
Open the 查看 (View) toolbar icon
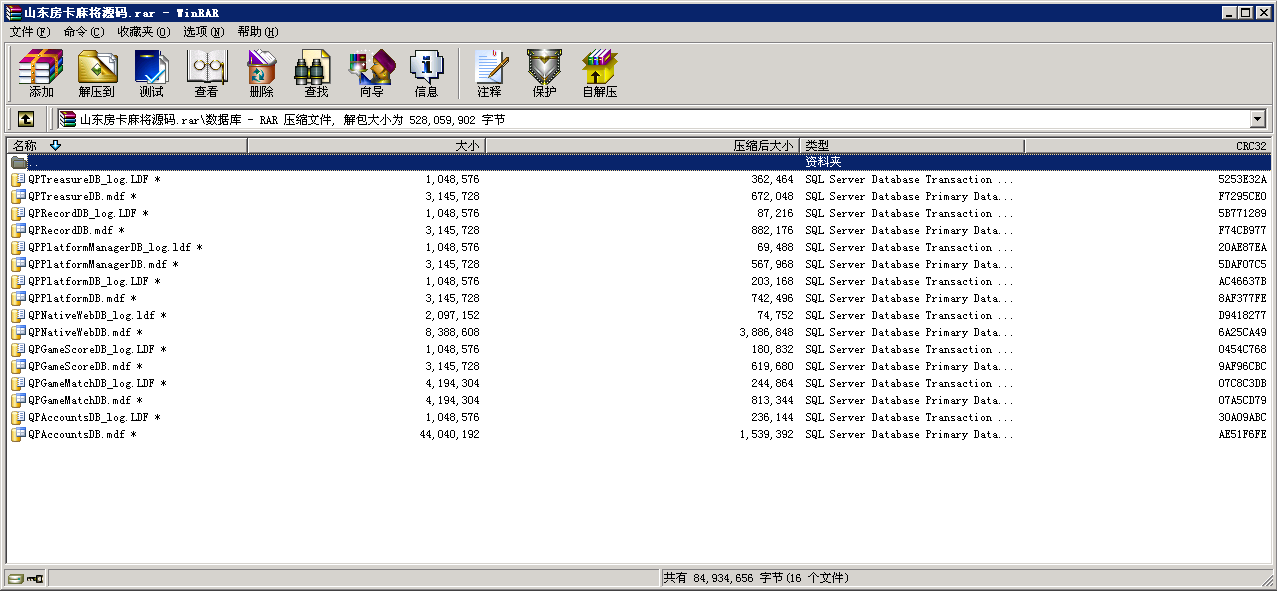click(207, 74)
